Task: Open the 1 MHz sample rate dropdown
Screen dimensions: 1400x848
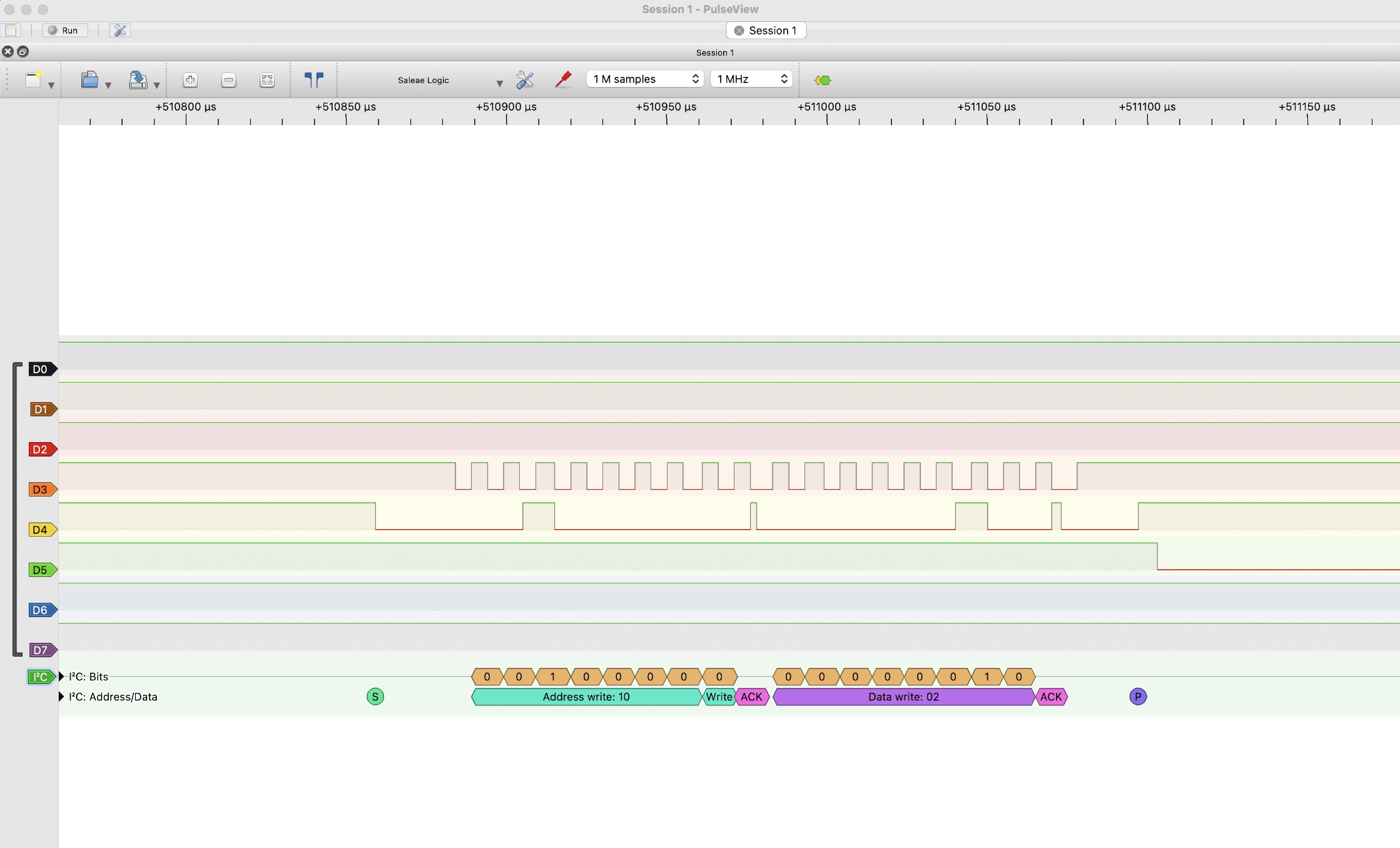Action: click(x=751, y=79)
